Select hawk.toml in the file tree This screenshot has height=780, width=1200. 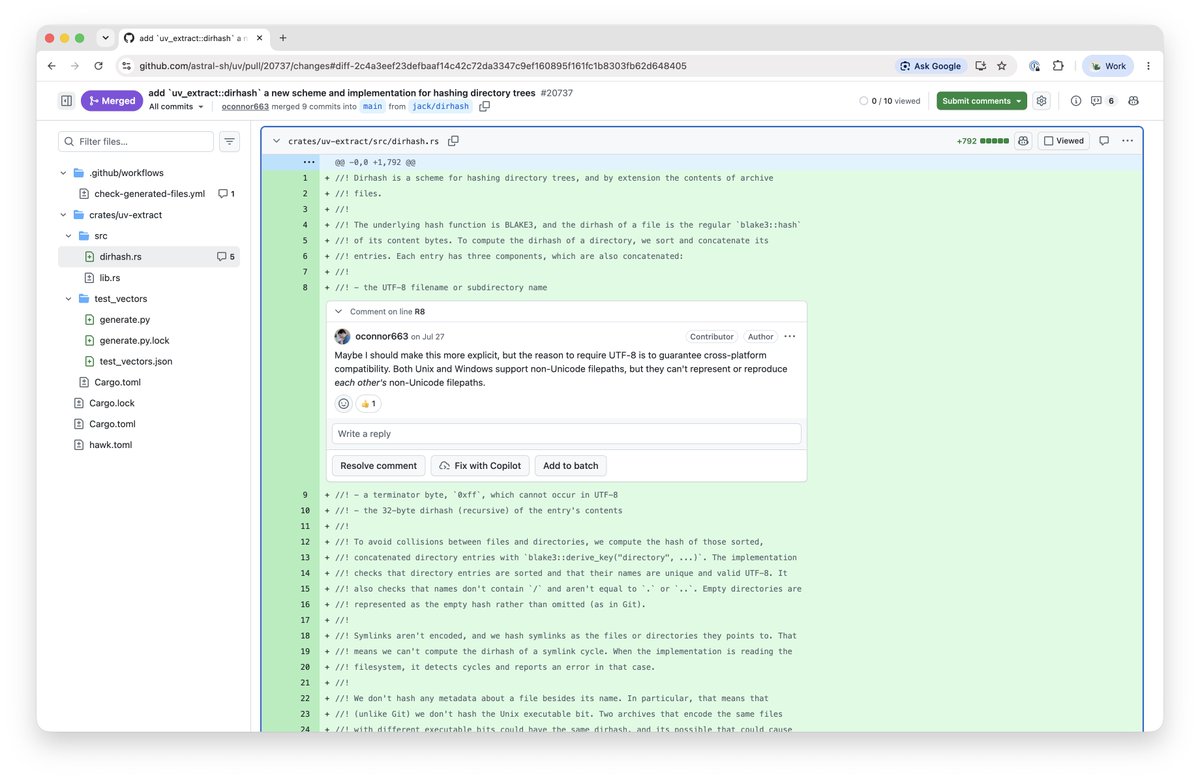tap(110, 445)
